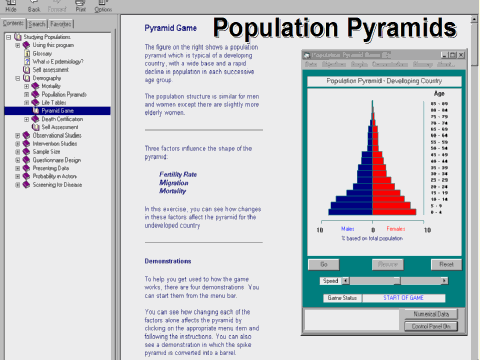Collapse the Demography tree node
Image resolution: width=480 pixels, height=360 pixels.
click(x=18, y=78)
